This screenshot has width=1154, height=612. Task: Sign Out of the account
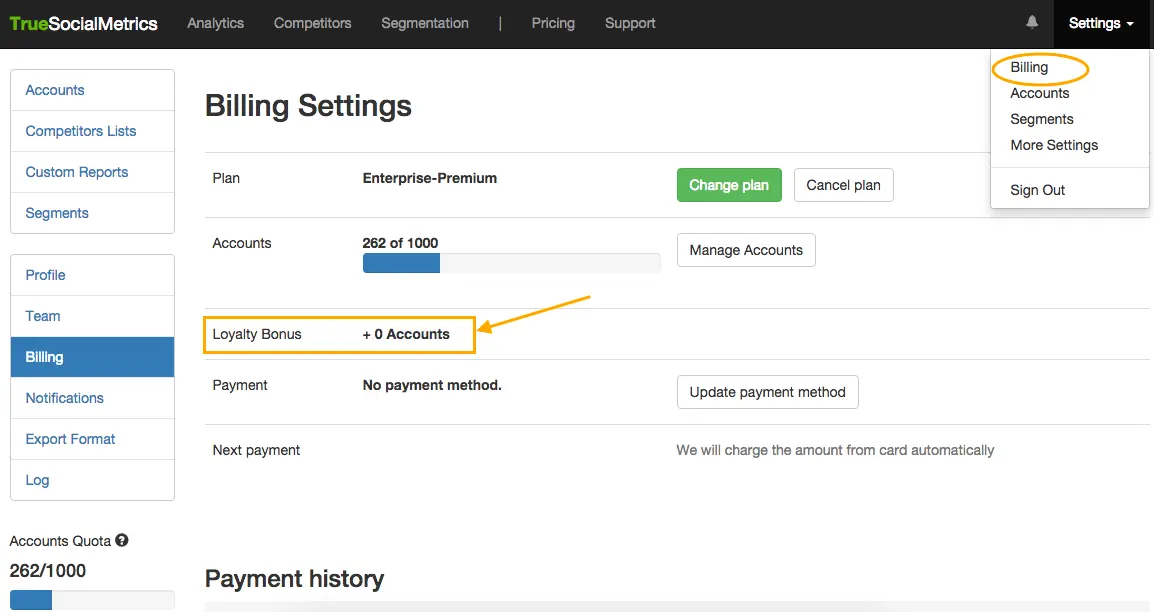click(1037, 190)
